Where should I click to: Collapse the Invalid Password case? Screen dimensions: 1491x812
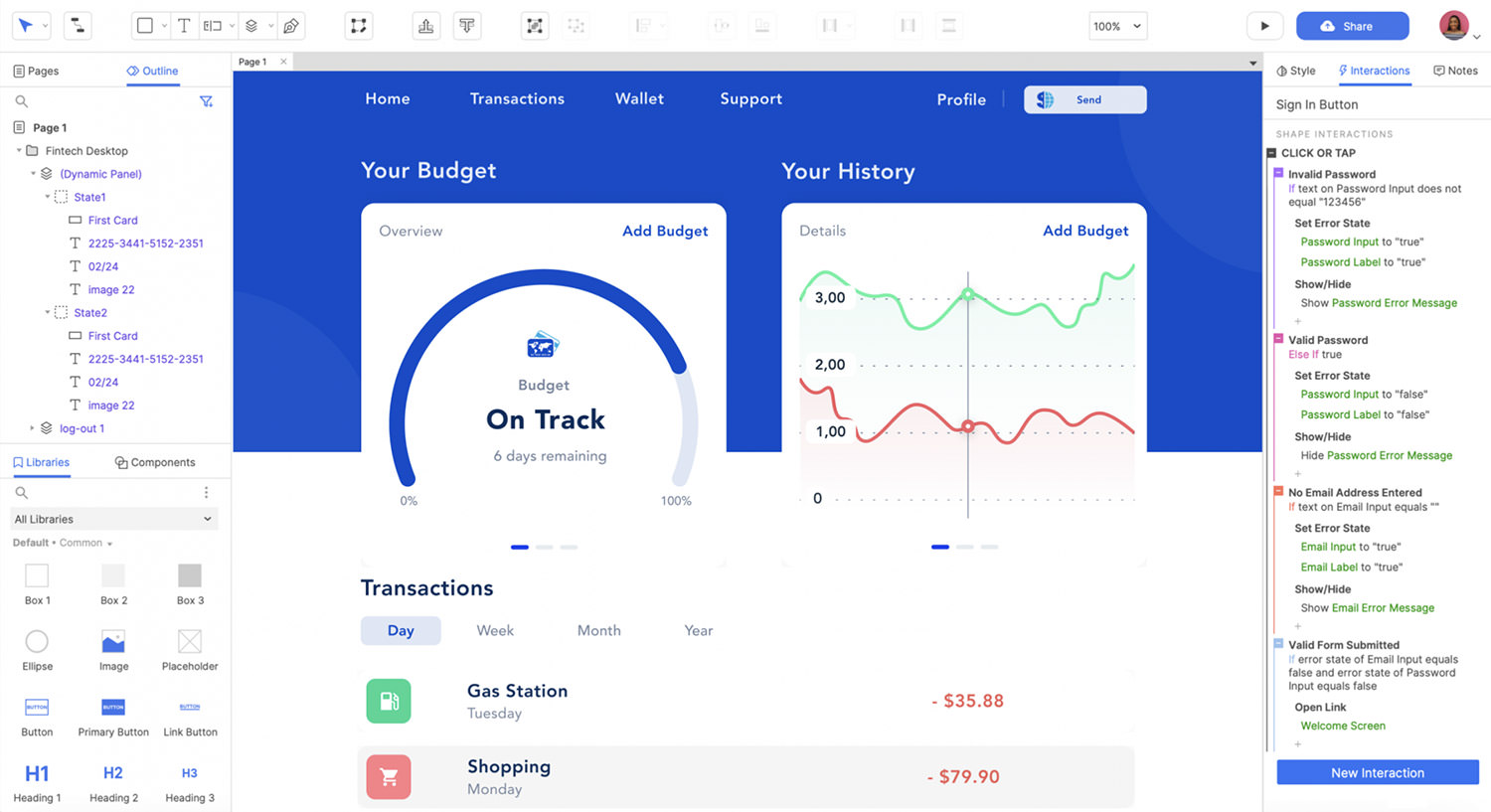pyautogui.click(x=1279, y=173)
